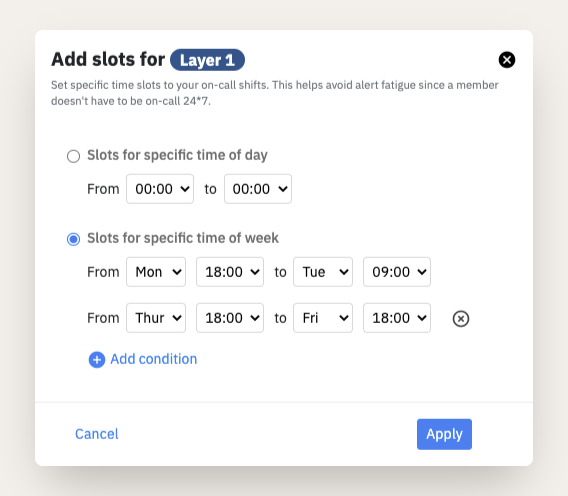Click the Slots for specific time of week label
Viewport: 568px width, 496px height.
click(183, 238)
